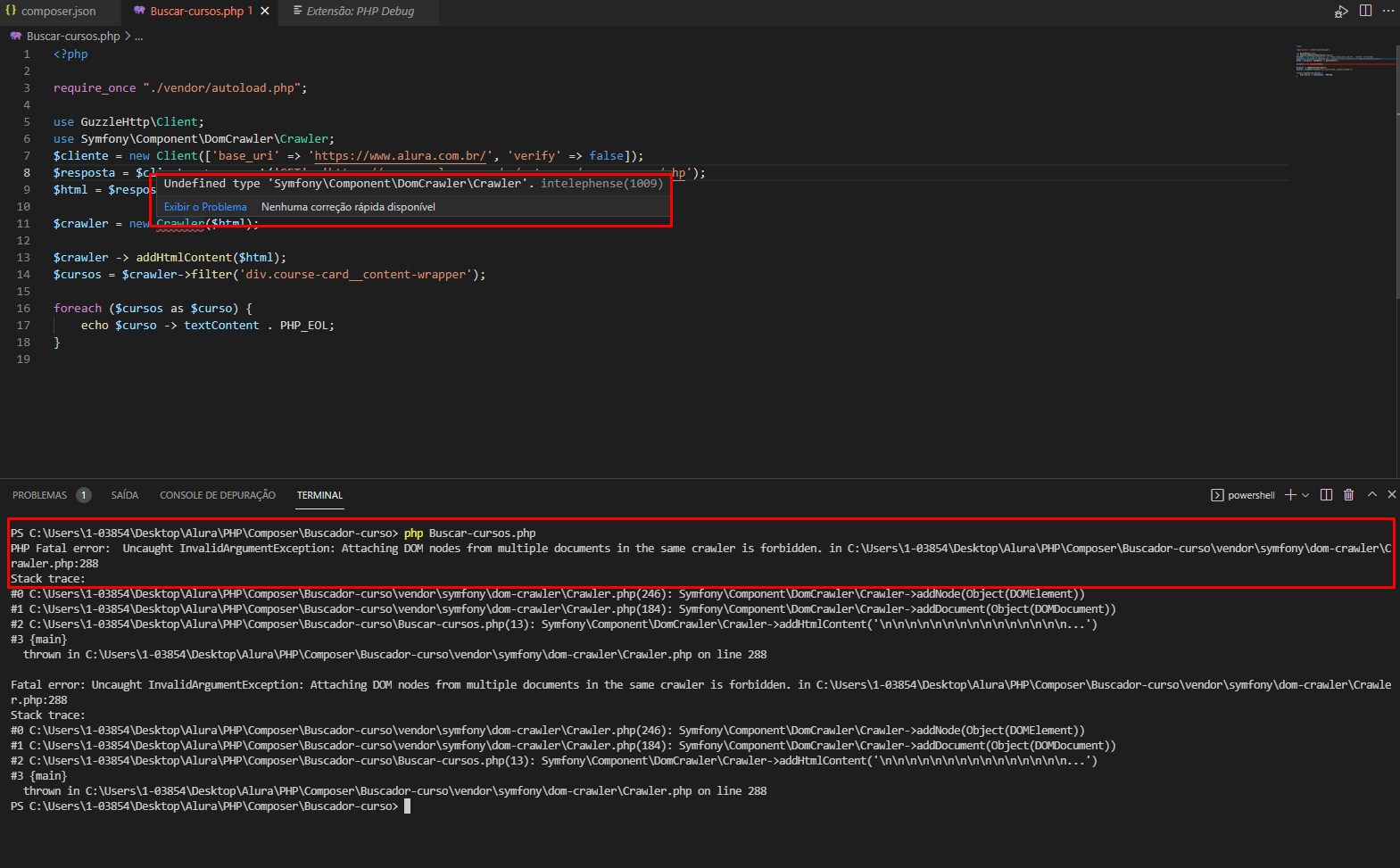1400x868 pixels.
Task: Run the file with the debug play icon
Action: point(1341,11)
